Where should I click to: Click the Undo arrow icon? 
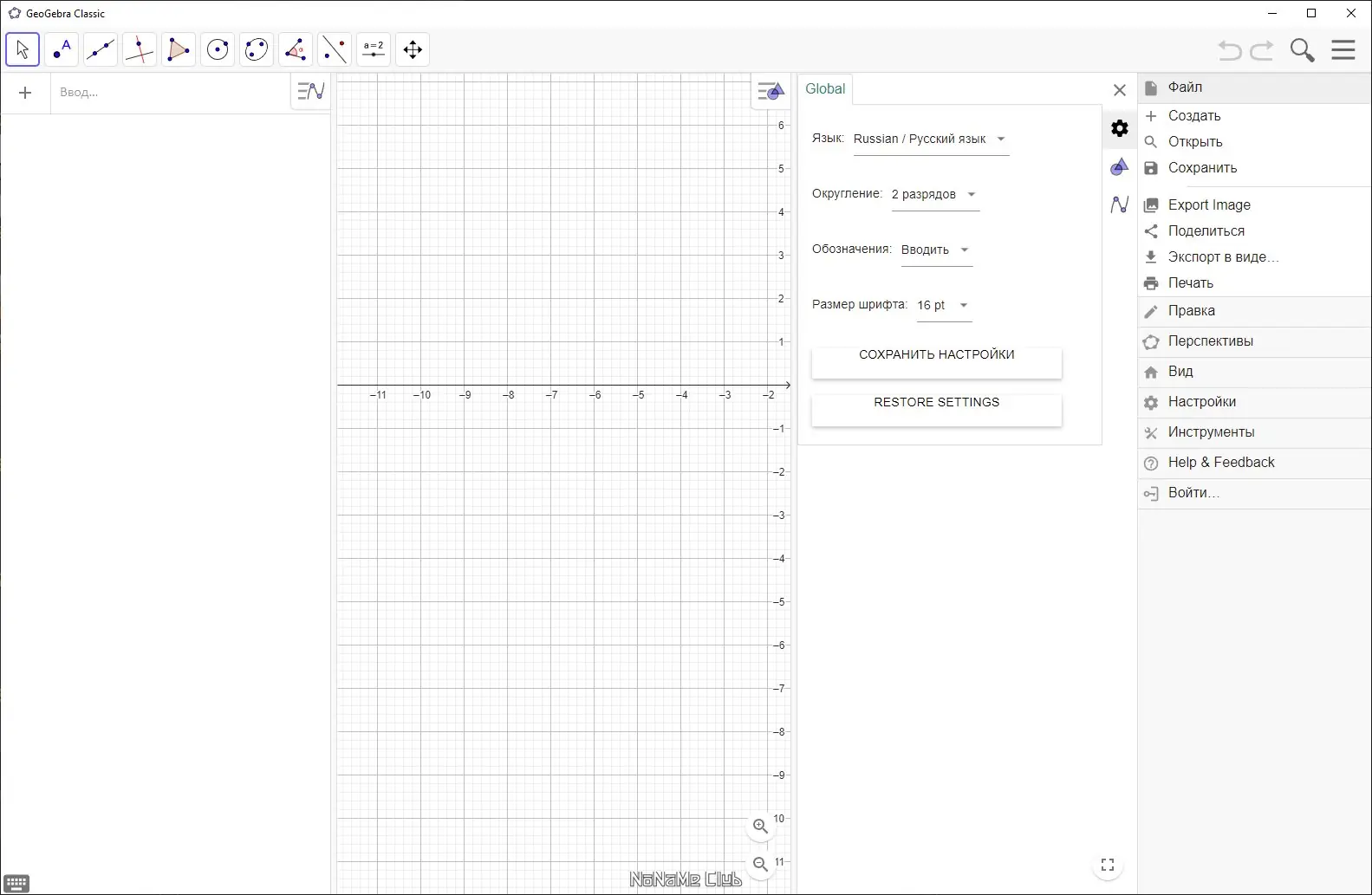pyautogui.click(x=1229, y=50)
